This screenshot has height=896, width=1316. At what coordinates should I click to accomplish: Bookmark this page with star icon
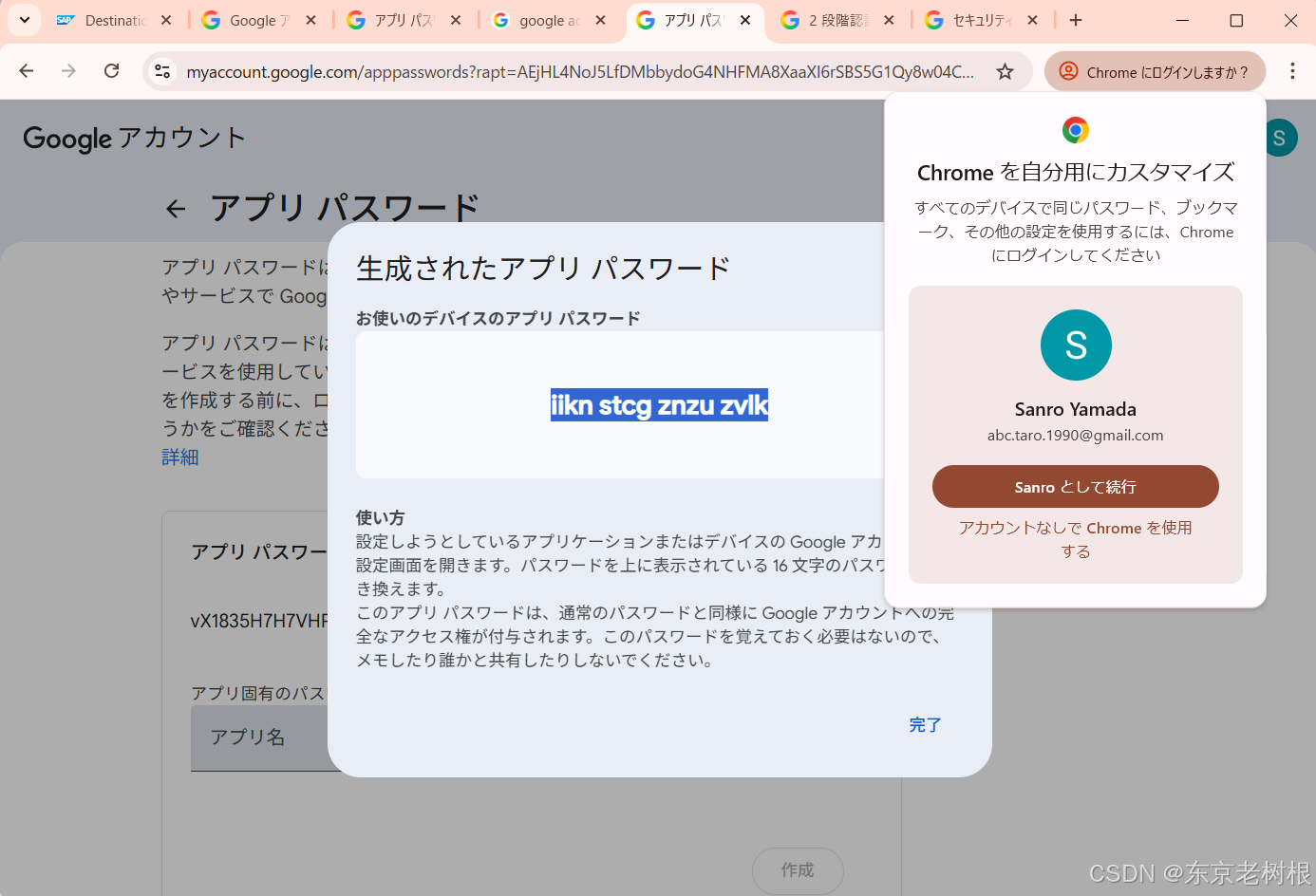pyautogui.click(x=1005, y=71)
